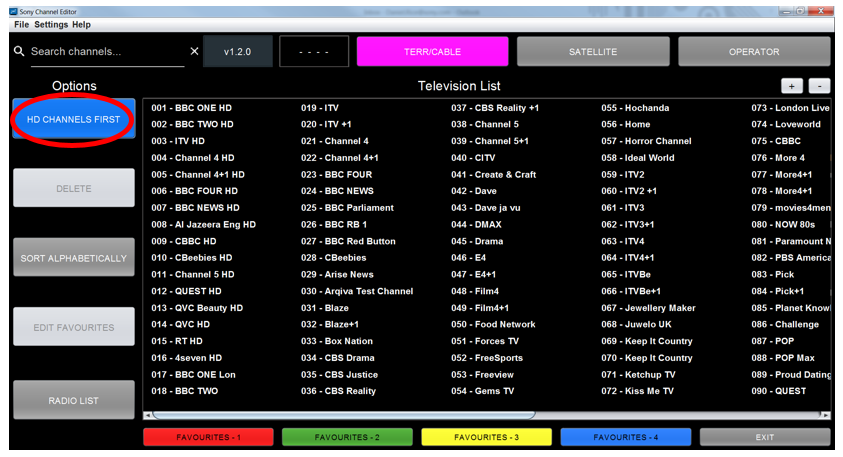Switch to the OPERATOR tab
The height and width of the screenshot is (457, 843).
(754, 52)
